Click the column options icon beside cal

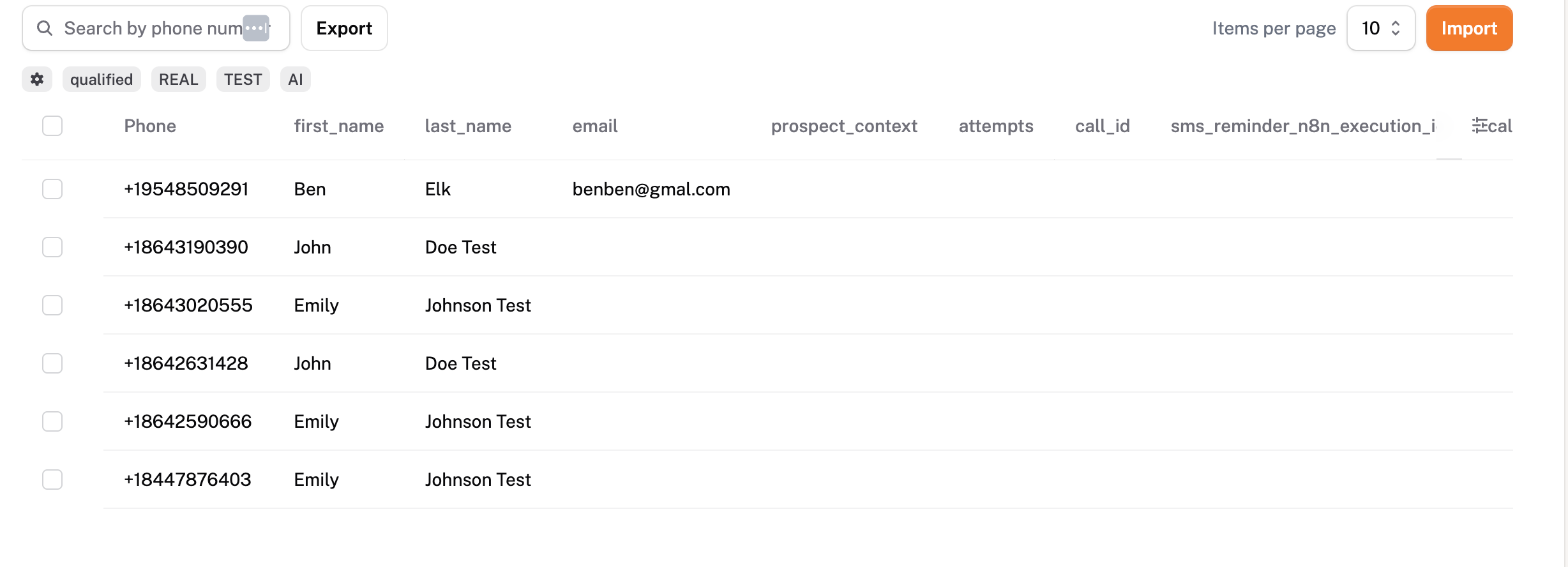(1479, 125)
